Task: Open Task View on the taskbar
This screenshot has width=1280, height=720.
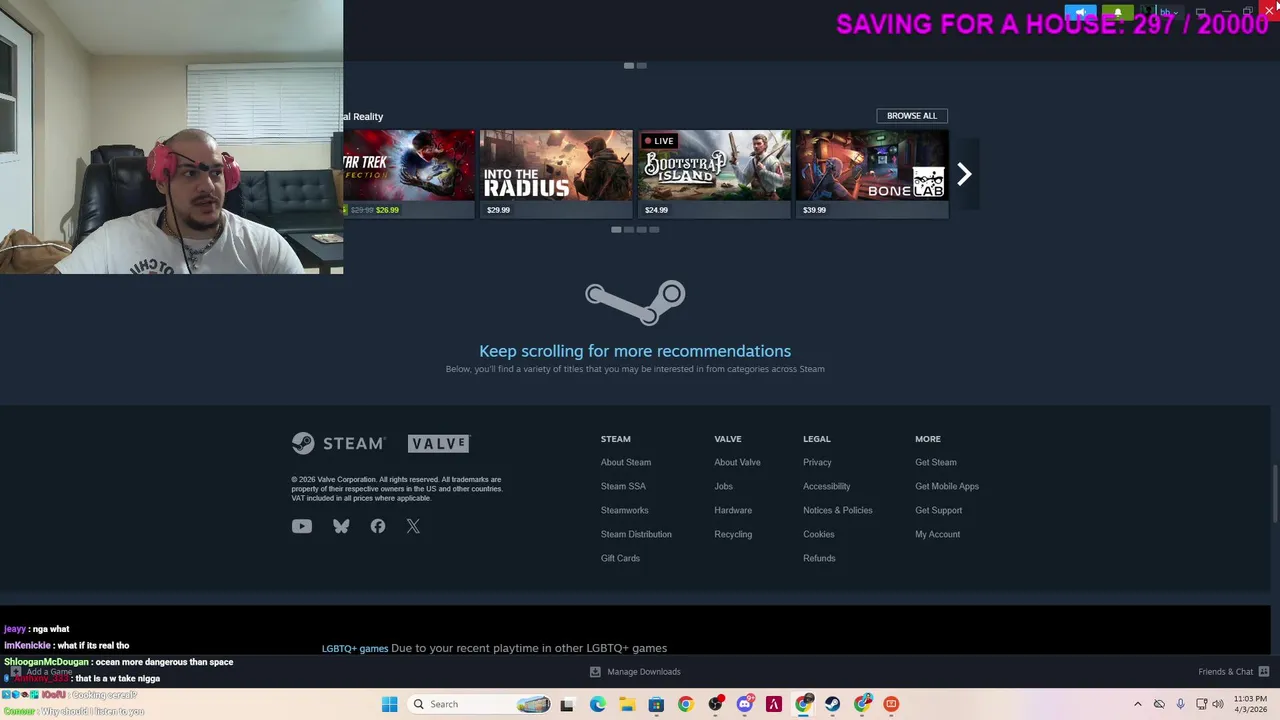Action: click(x=567, y=704)
